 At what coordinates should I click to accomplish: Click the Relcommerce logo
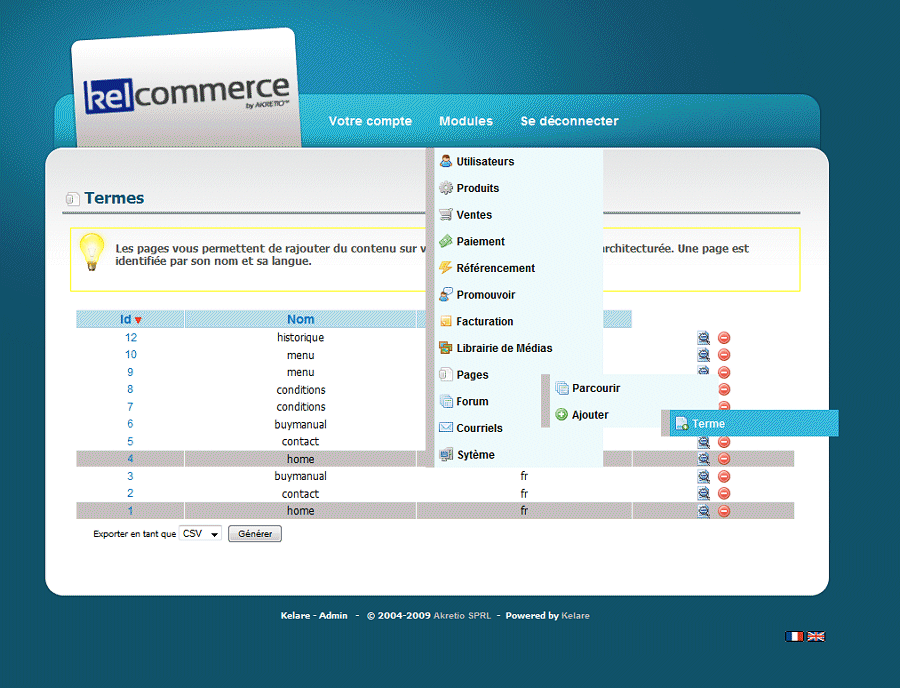[x=186, y=95]
